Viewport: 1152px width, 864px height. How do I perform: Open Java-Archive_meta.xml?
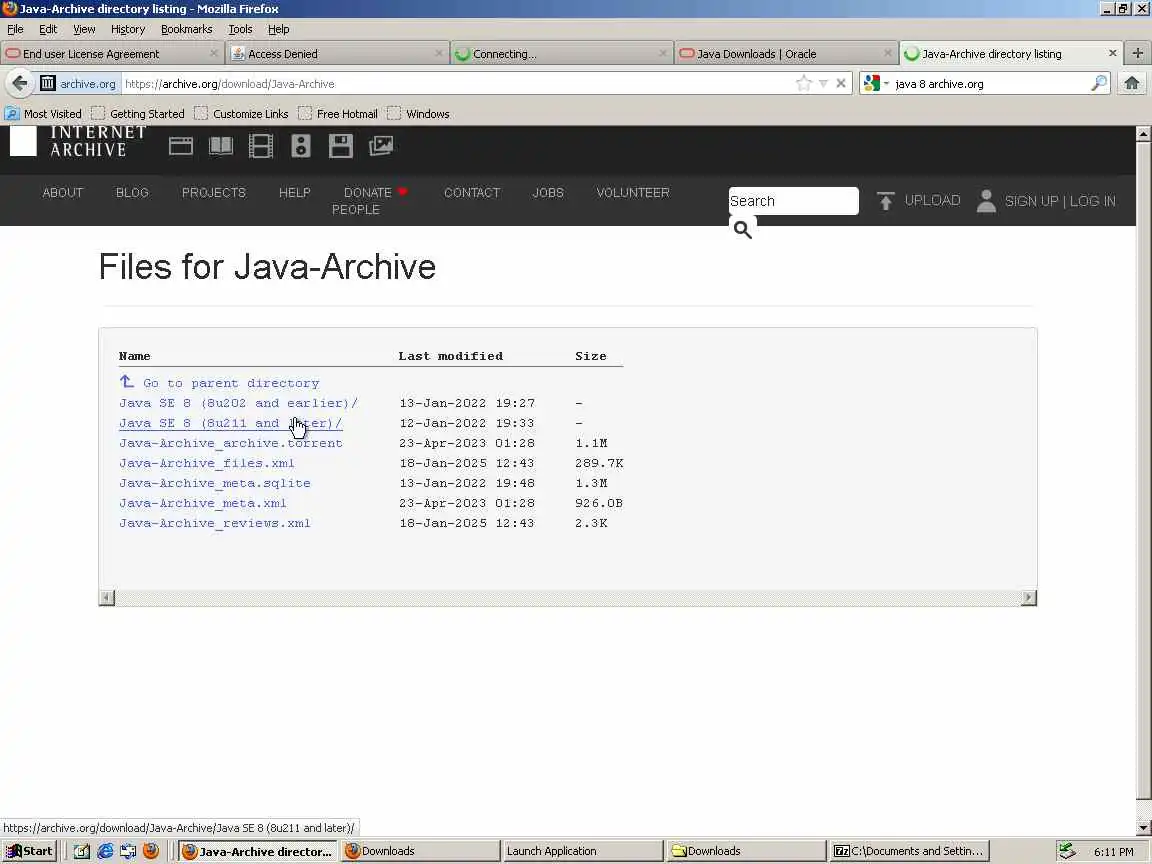click(x=203, y=503)
